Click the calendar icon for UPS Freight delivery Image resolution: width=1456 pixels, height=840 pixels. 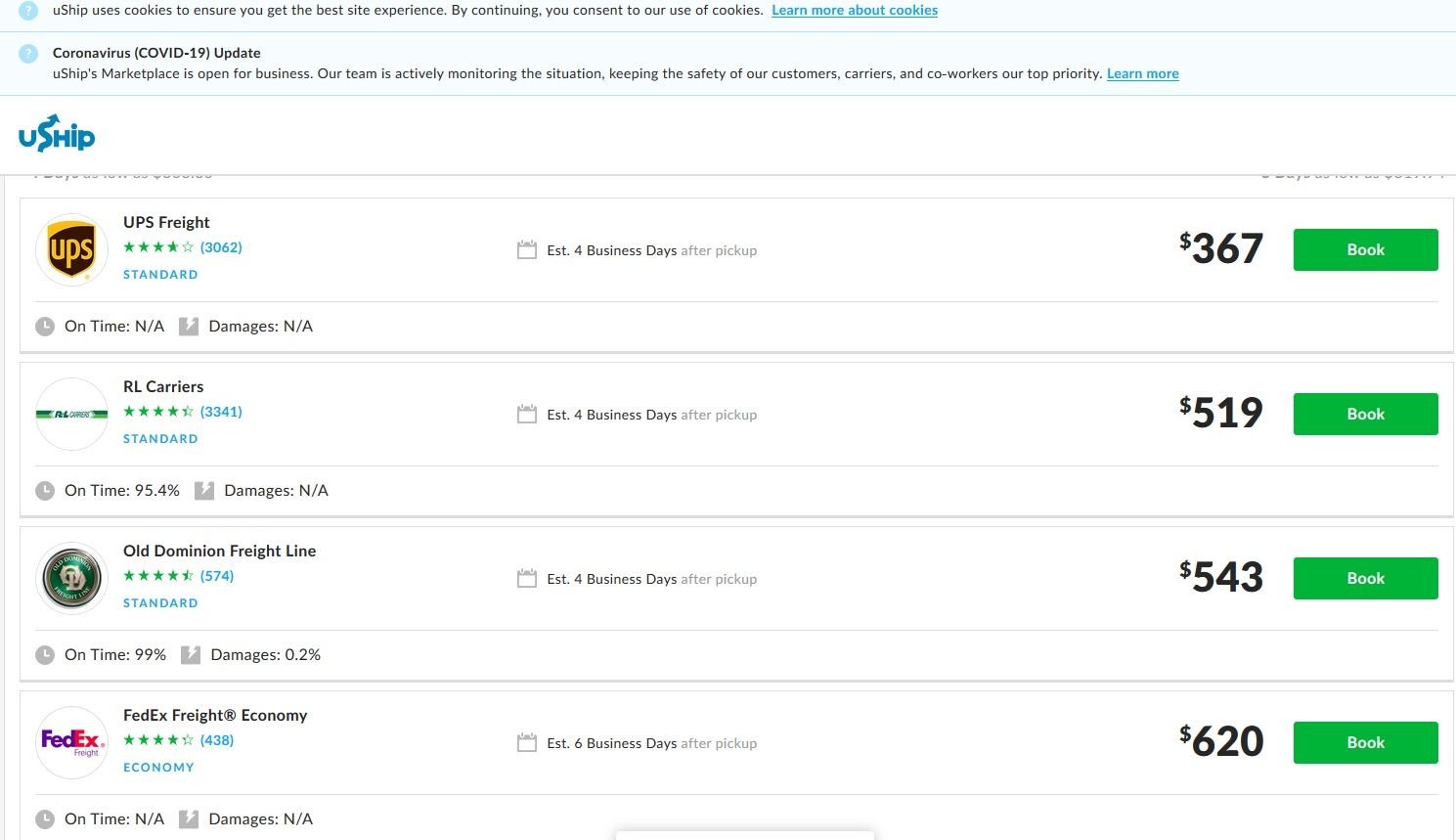[527, 250]
